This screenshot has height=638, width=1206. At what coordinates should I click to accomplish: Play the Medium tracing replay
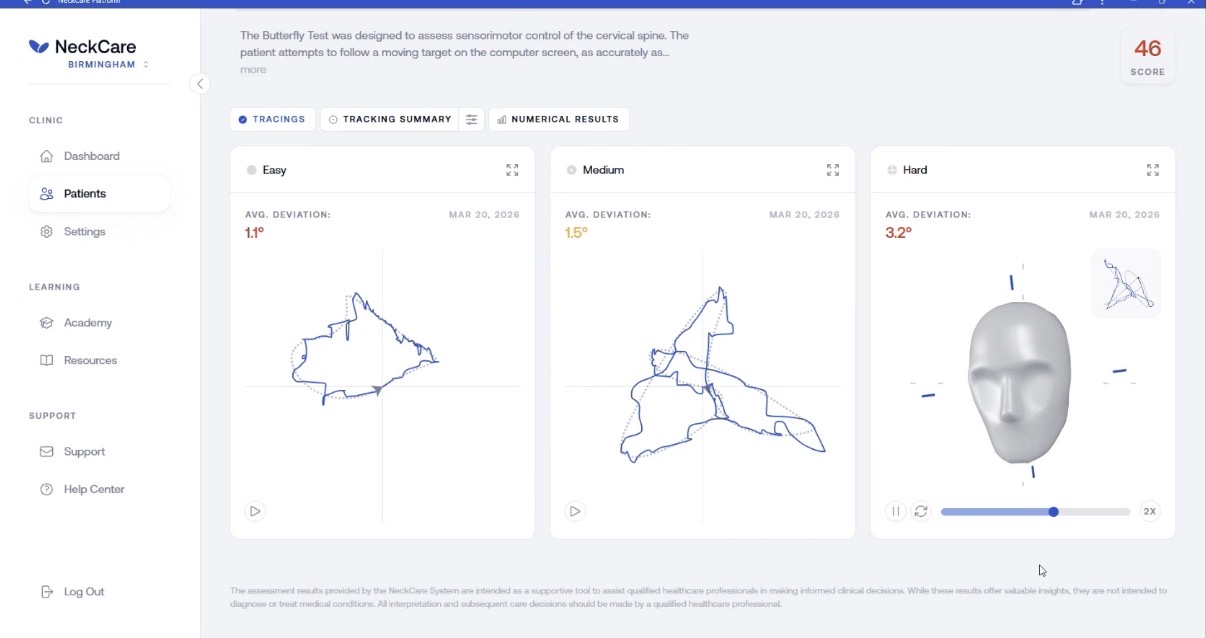575,511
